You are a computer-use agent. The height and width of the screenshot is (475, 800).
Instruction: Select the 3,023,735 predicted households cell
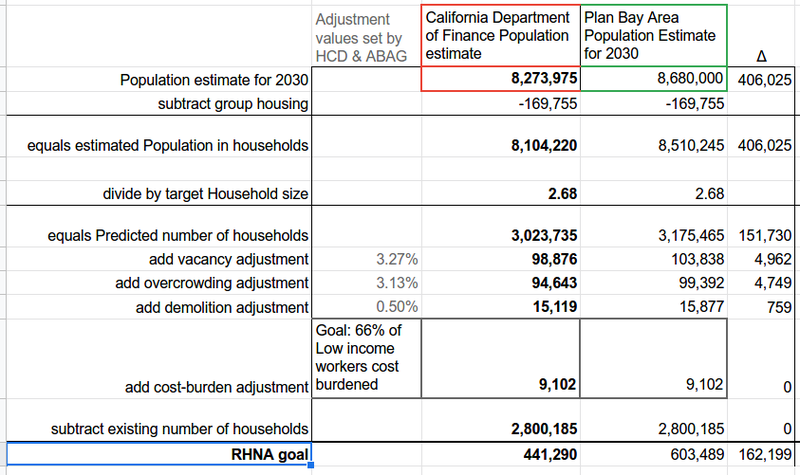[498, 235]
